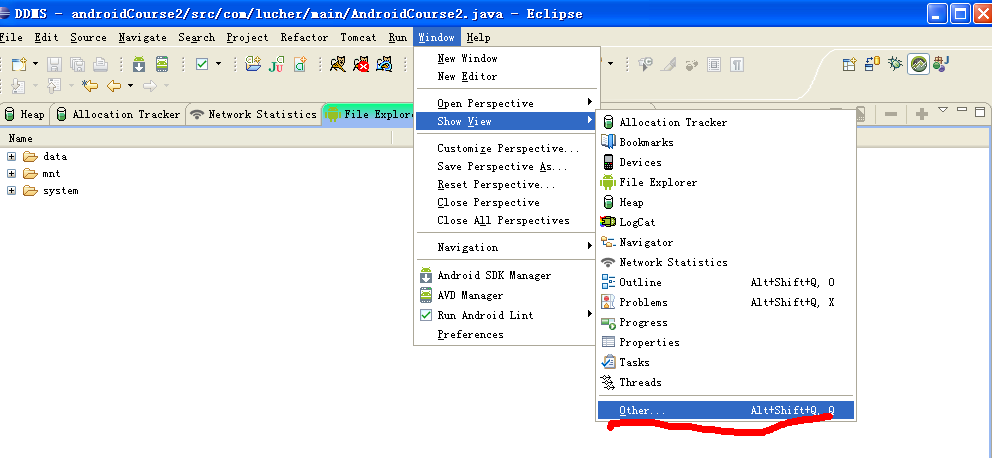
Task: Choose New Window from Window menu
Action: click(507, 58)
